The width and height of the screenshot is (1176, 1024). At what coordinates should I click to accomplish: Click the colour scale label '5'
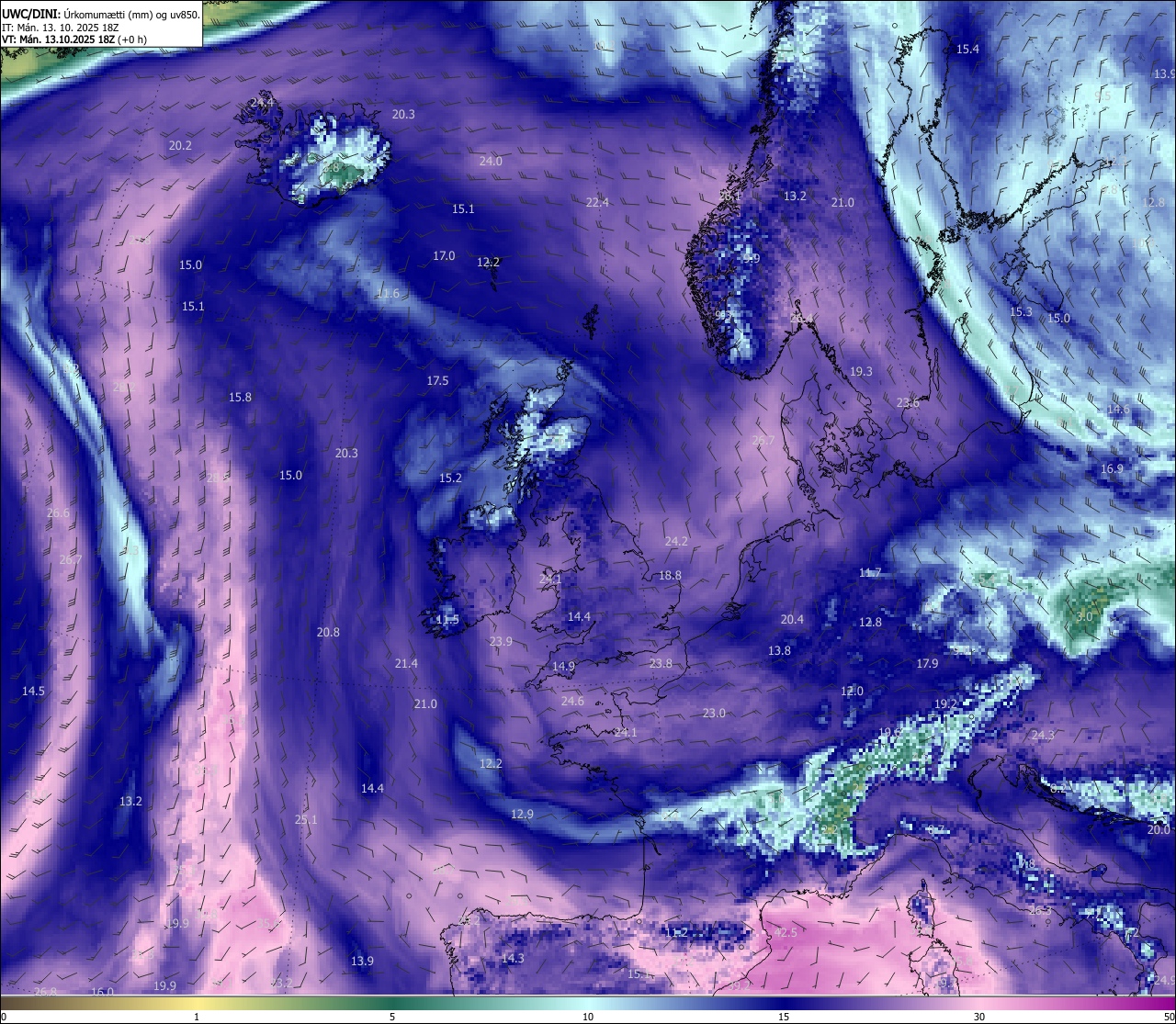point(392,1017)
